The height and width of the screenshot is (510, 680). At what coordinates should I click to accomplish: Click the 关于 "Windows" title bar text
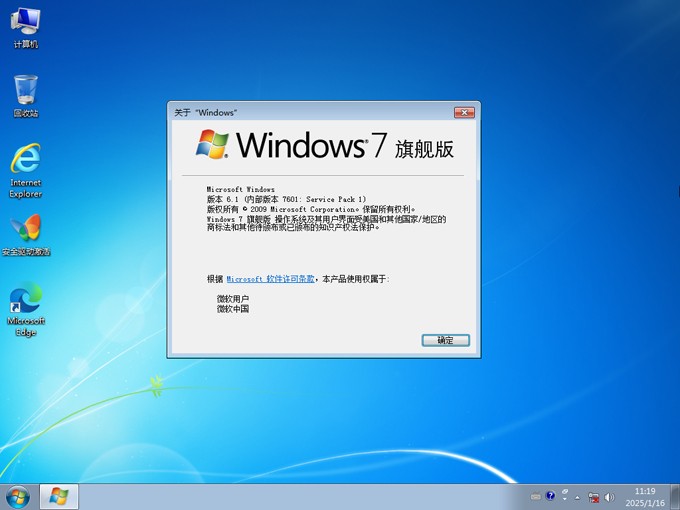click(x=206, y=113)
